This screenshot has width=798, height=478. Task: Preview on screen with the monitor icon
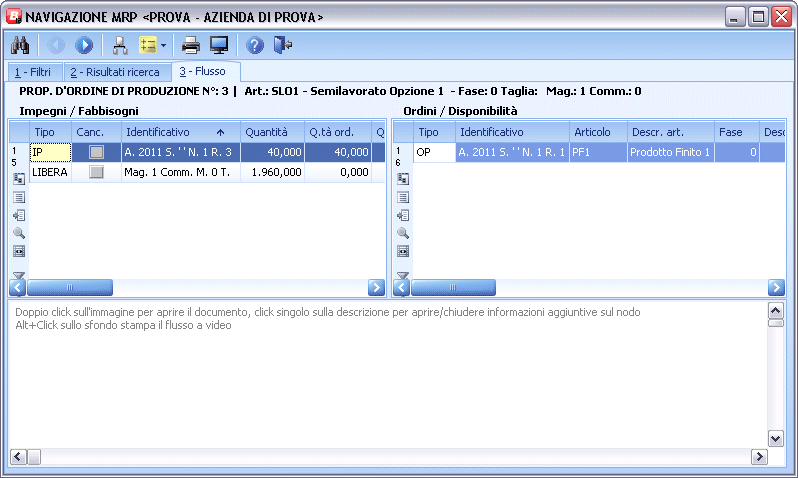click(219, 45)
